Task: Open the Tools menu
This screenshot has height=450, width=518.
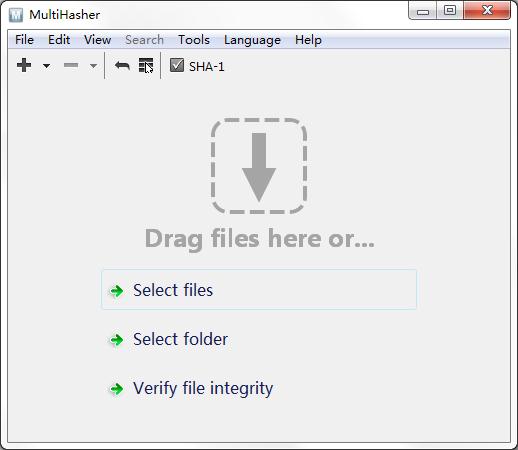Action: pyautogui.click(x=194, y=40)
